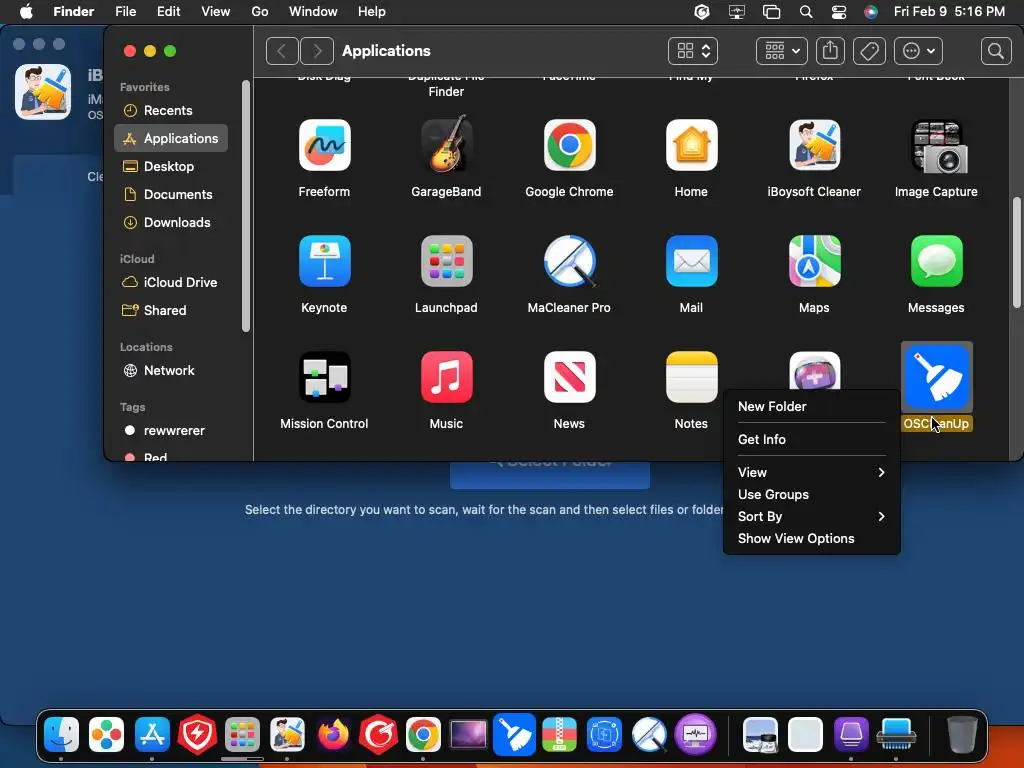
Task: Click the Finder forward navigation arrow
Action: click(x=317, y=51)
